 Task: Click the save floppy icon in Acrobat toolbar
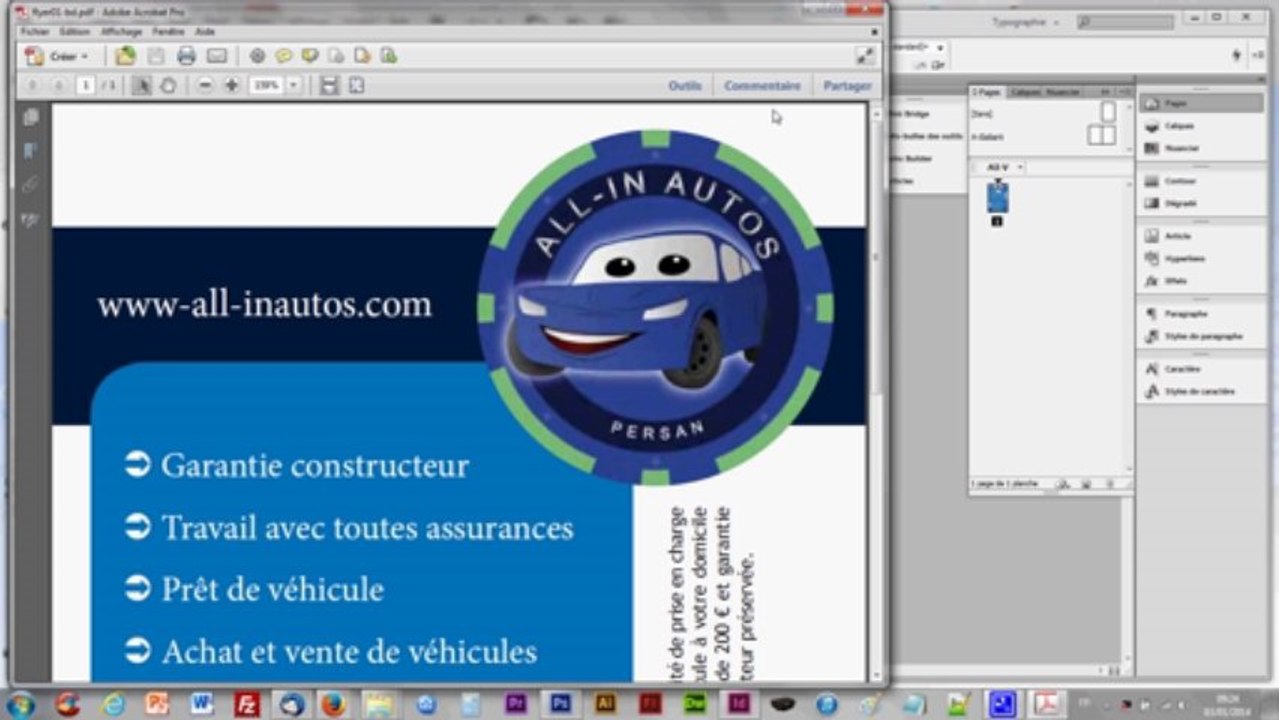tap(156, 56)
